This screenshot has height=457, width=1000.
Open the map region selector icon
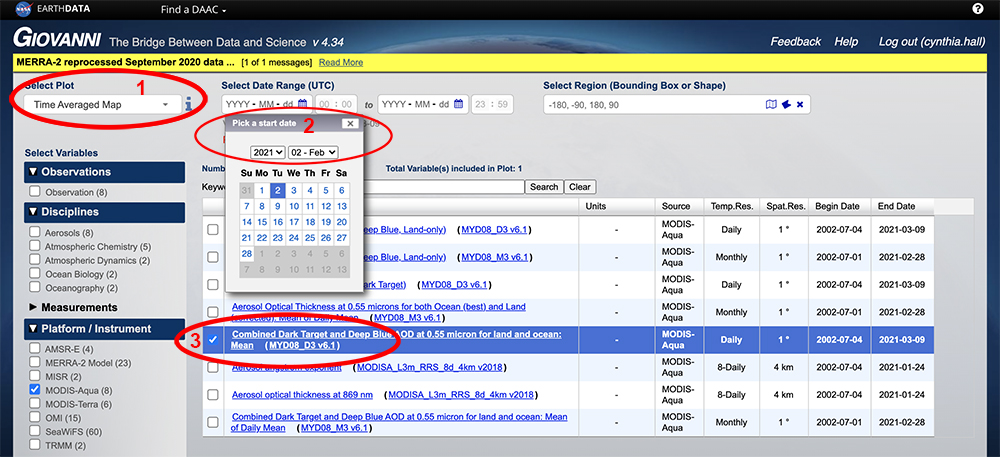coord(770,105)
